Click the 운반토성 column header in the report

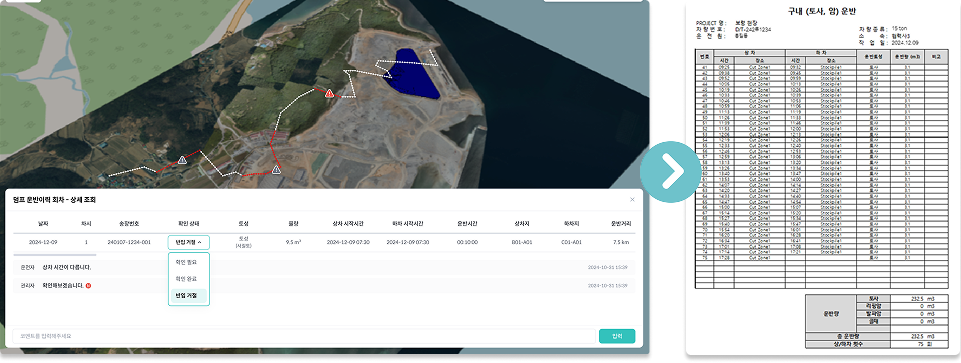click(x=872, y=56)
